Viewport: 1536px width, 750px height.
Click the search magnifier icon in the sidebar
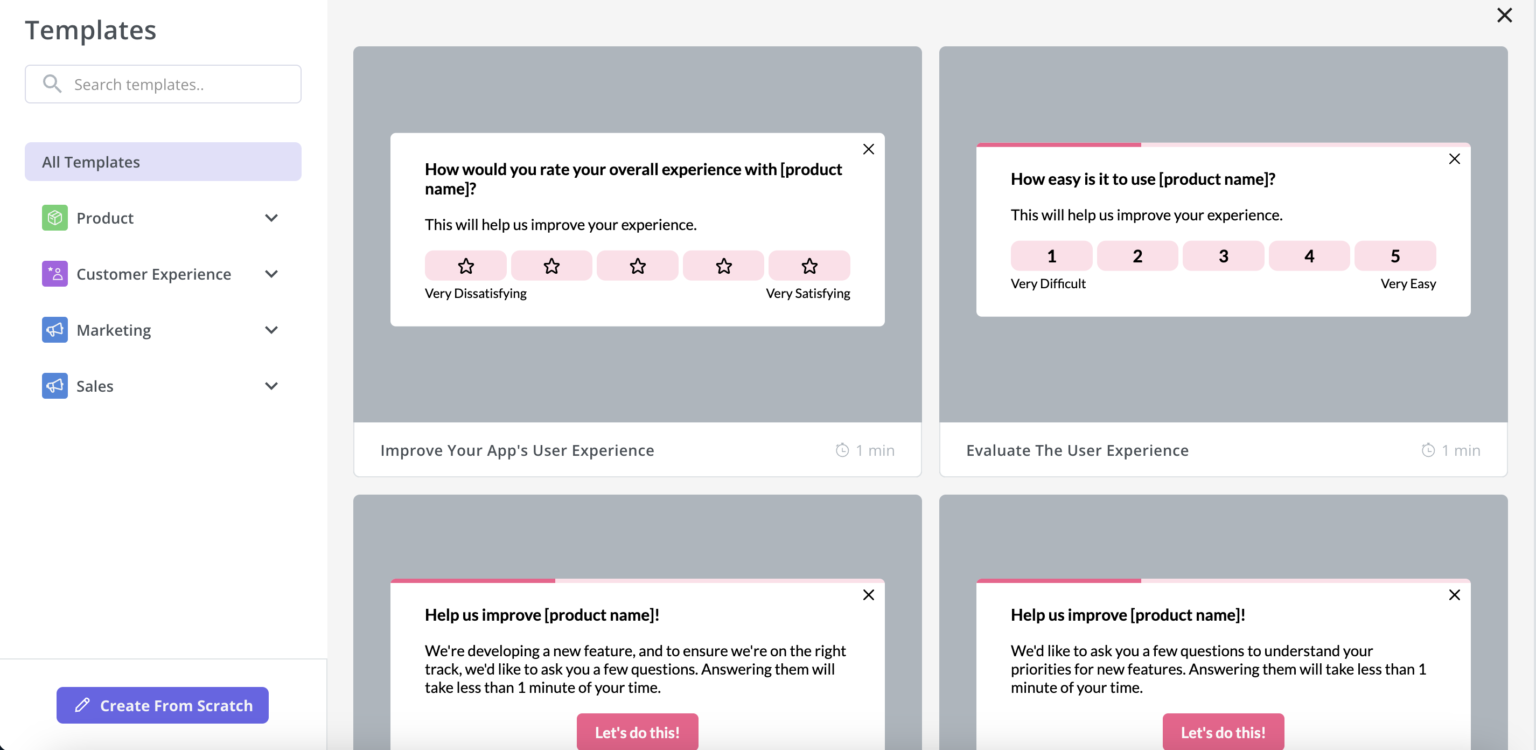click(52, 84)
